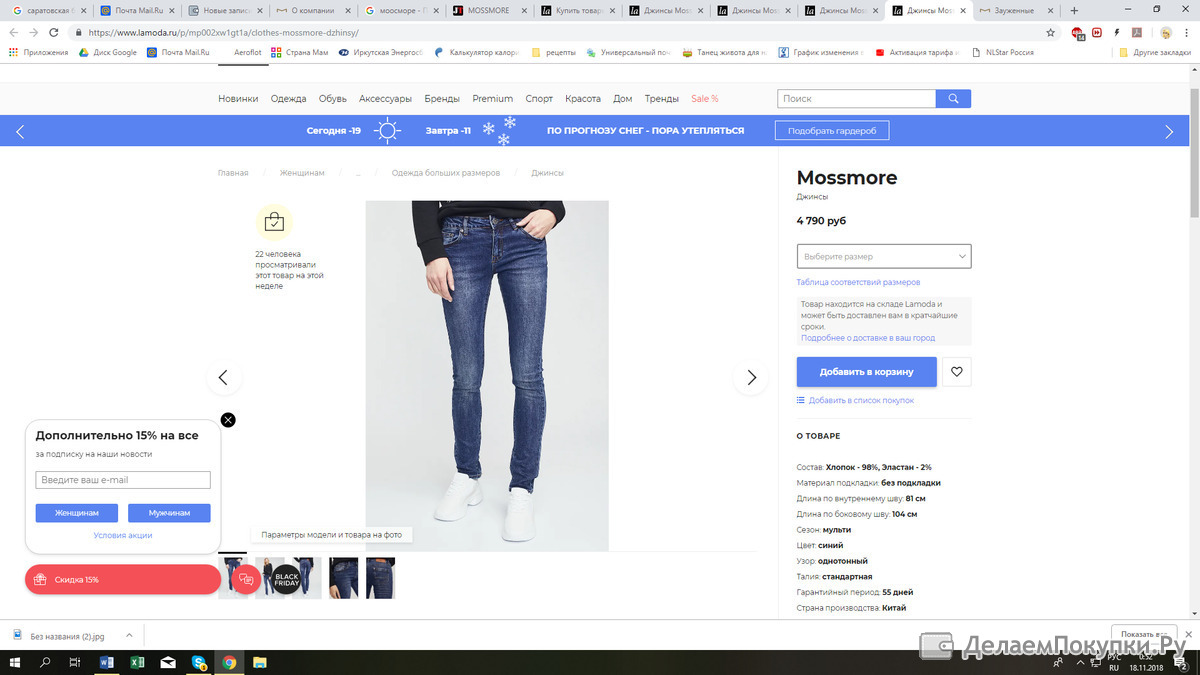Open Подробнее о доставке в ваш город

(868, 338)
